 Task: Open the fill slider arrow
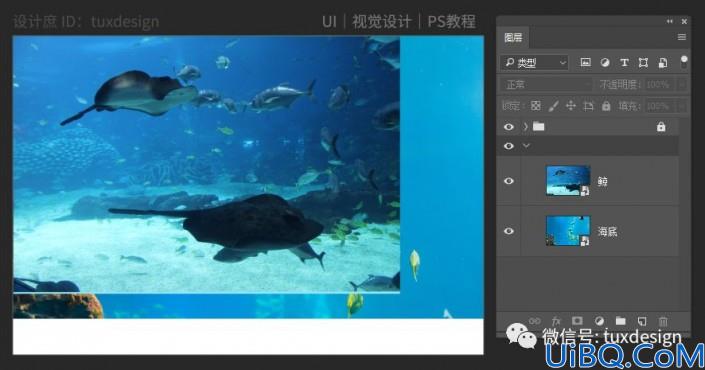click(x=682, y=106)
